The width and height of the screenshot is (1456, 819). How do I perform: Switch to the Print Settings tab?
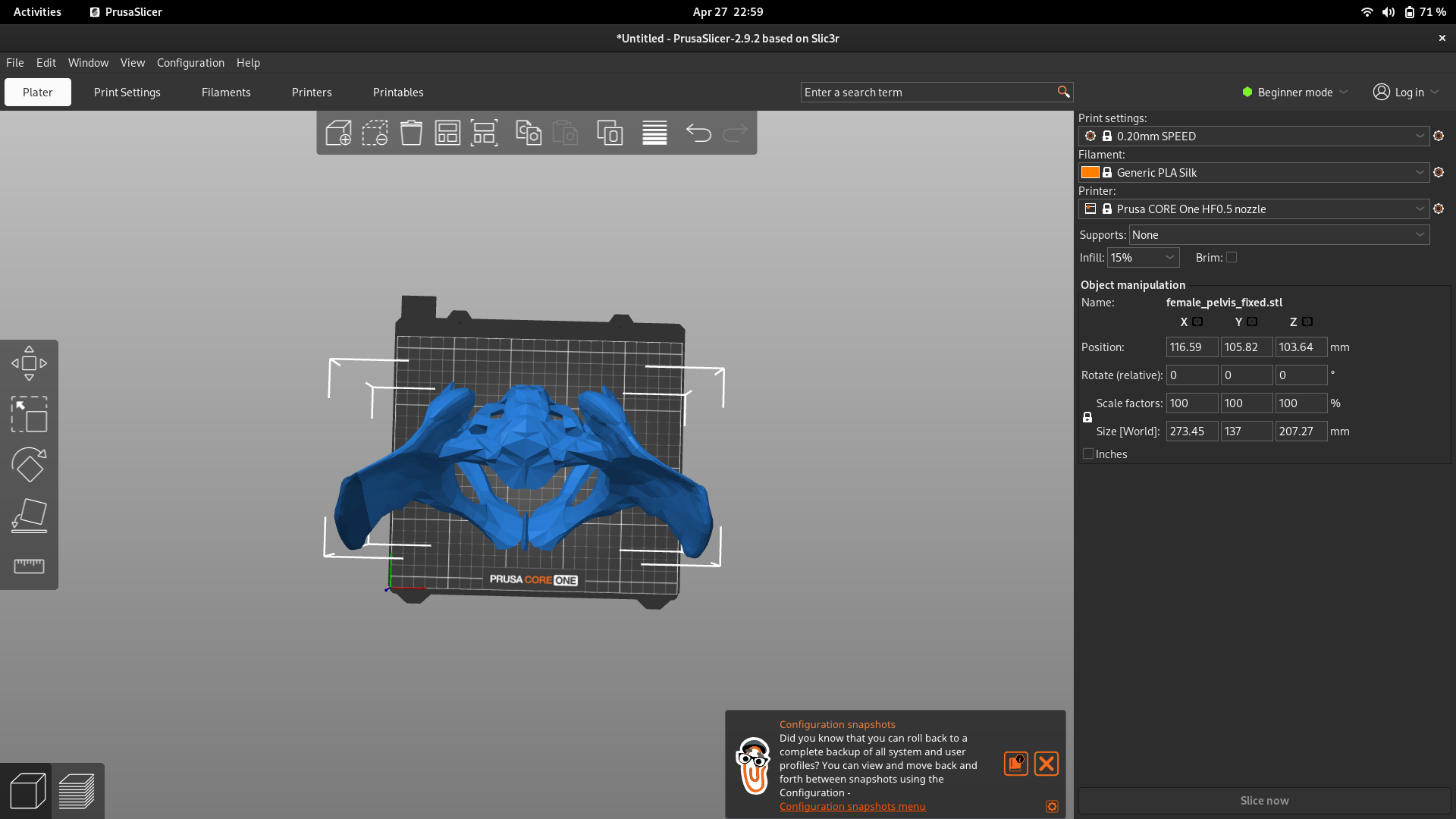[127, 92]
